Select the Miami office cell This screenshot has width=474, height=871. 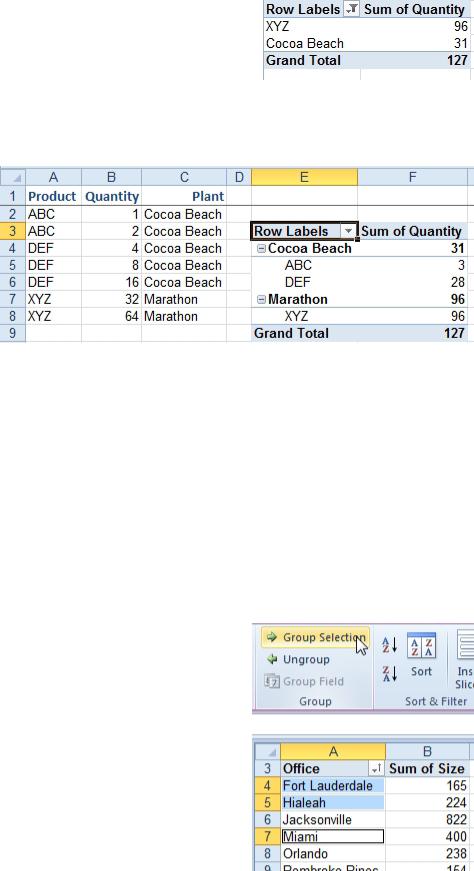click(x=332, y=837)
